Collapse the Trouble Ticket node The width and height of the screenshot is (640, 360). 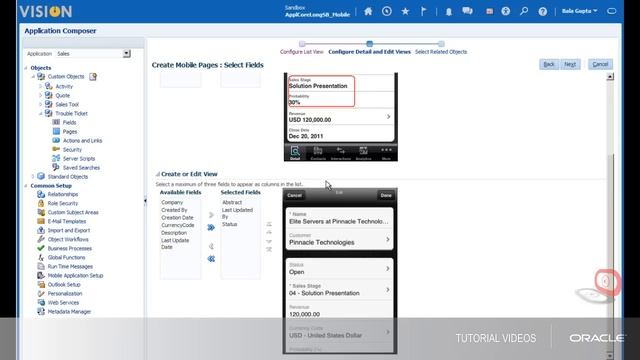click(x=40, y=113)
